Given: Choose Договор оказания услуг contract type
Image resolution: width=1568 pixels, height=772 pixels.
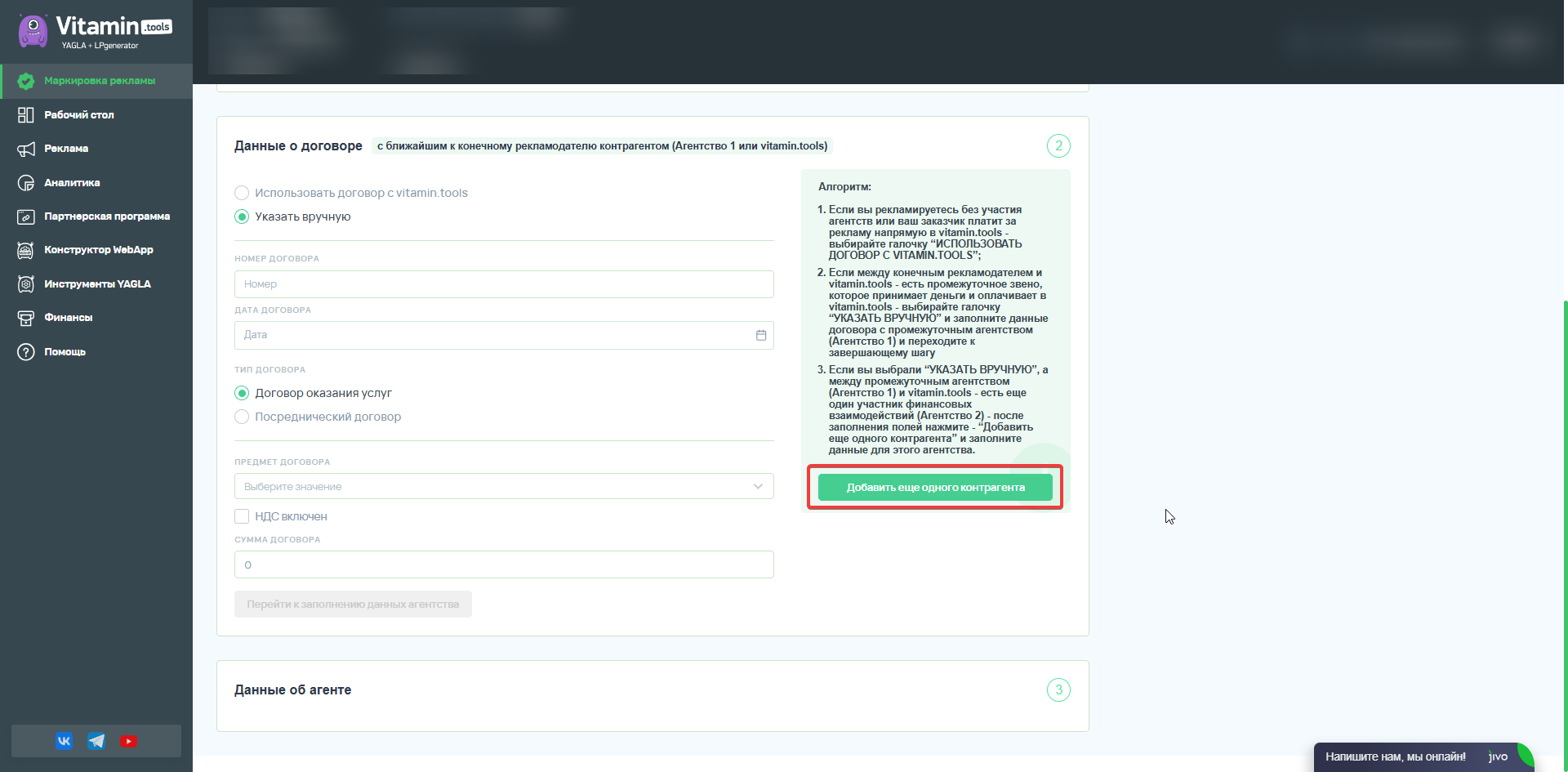Looking at the screenshot, I should [242, 393].
